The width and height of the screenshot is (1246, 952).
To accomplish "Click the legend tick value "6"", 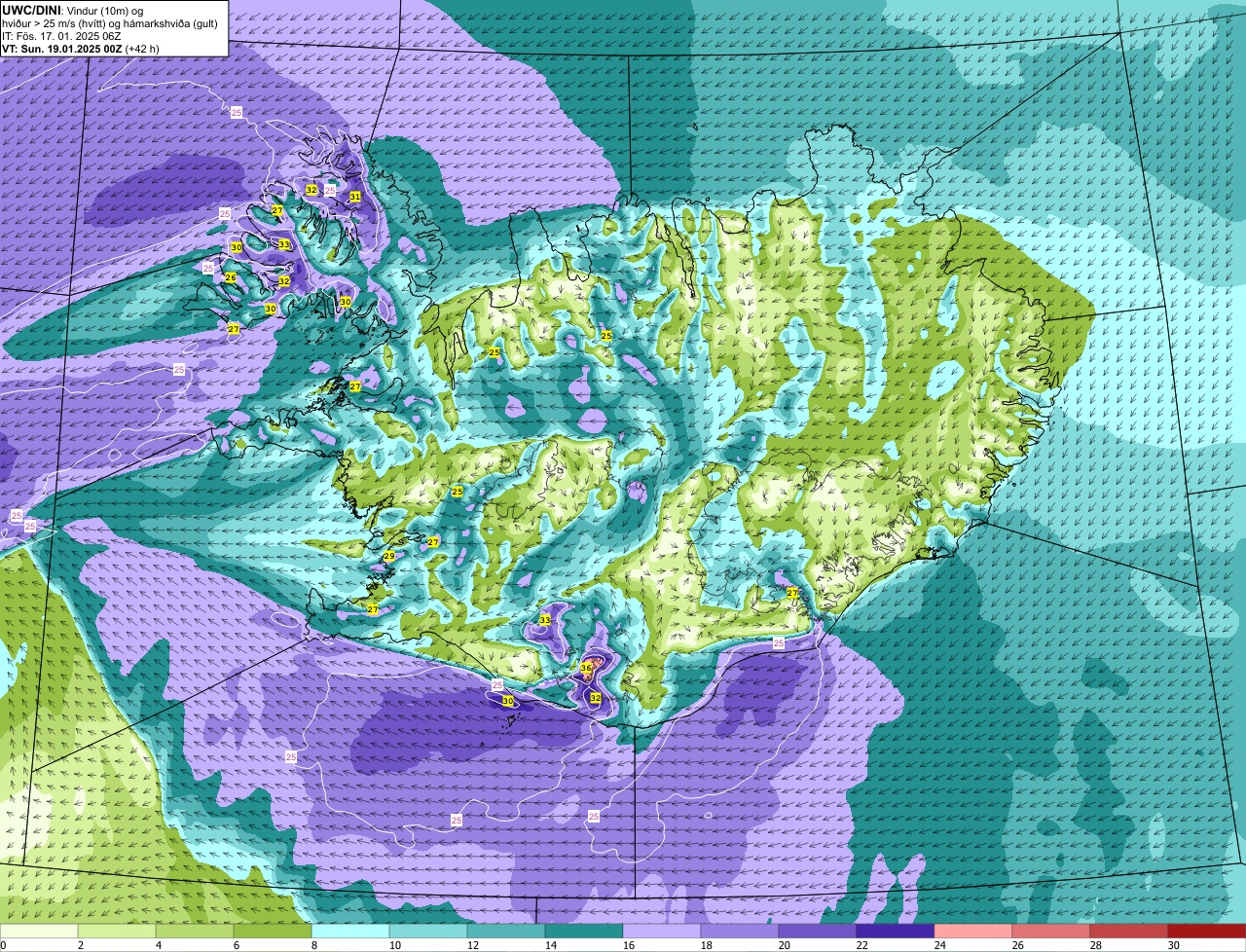I will click(x=236, y=945).
